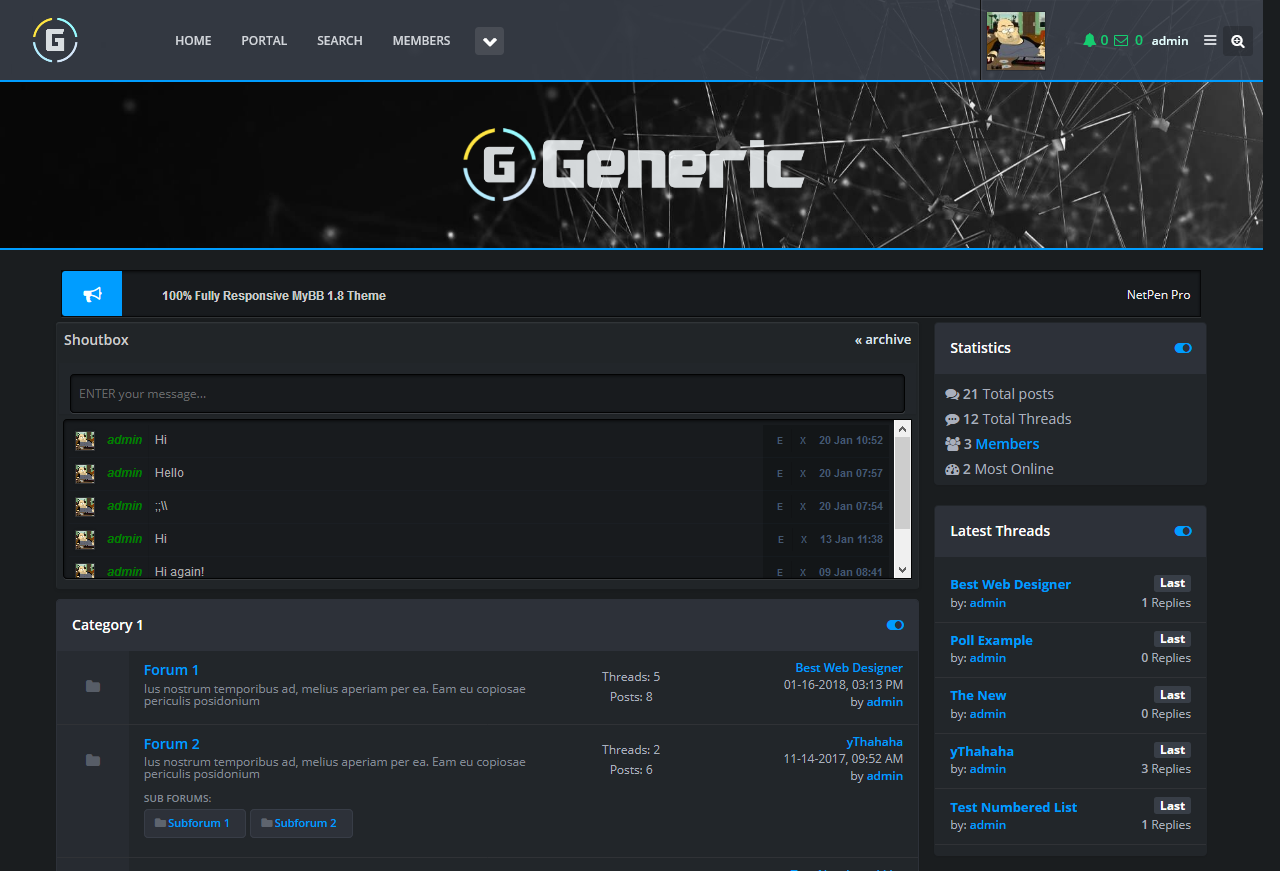The height and width of the screenshot is (871, 1280).
Task: Click the Members group icon in Statistics
Action: (952, 443)
